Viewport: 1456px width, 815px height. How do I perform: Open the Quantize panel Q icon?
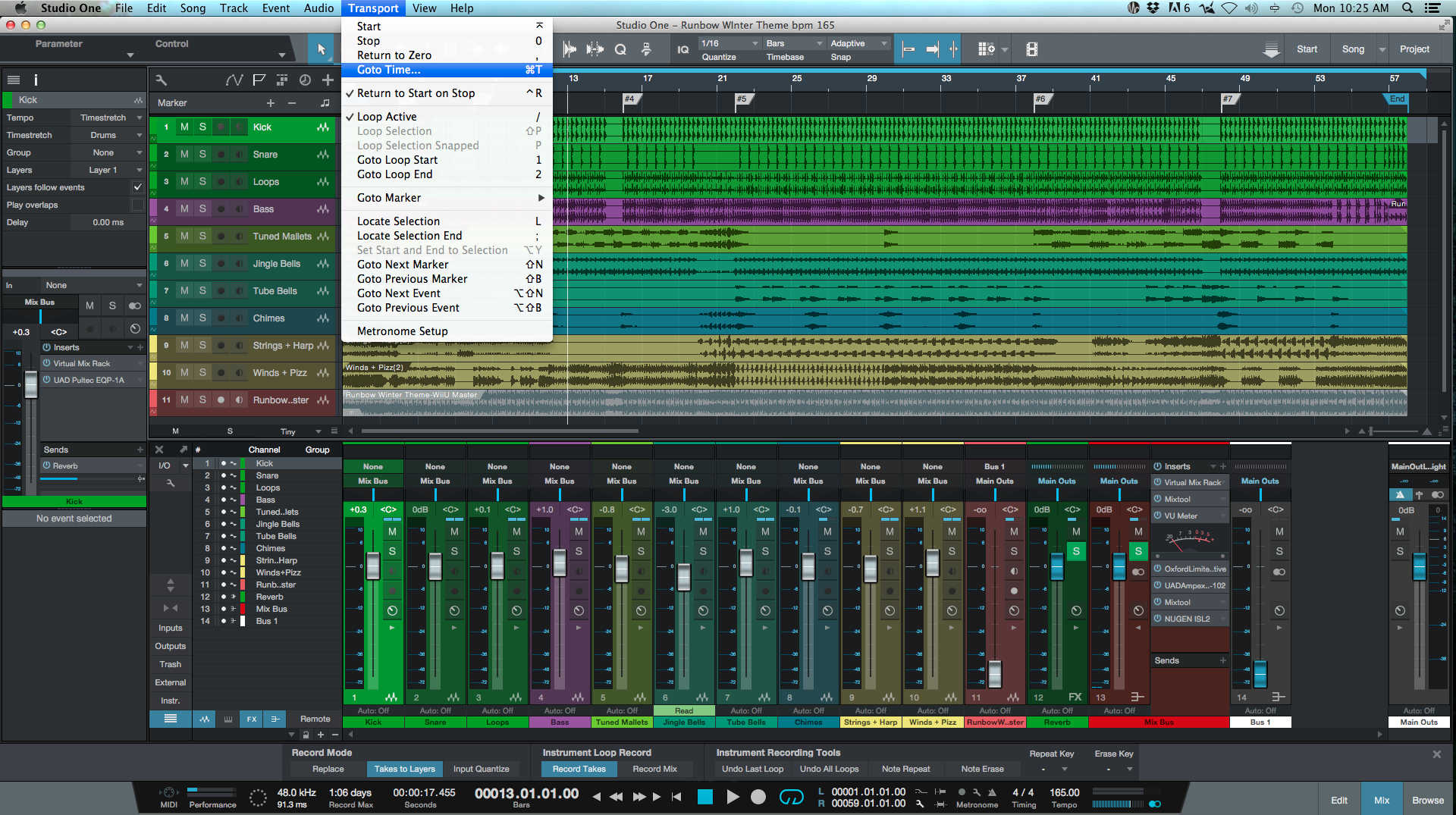pyautogui.click(x=620, y=49)
